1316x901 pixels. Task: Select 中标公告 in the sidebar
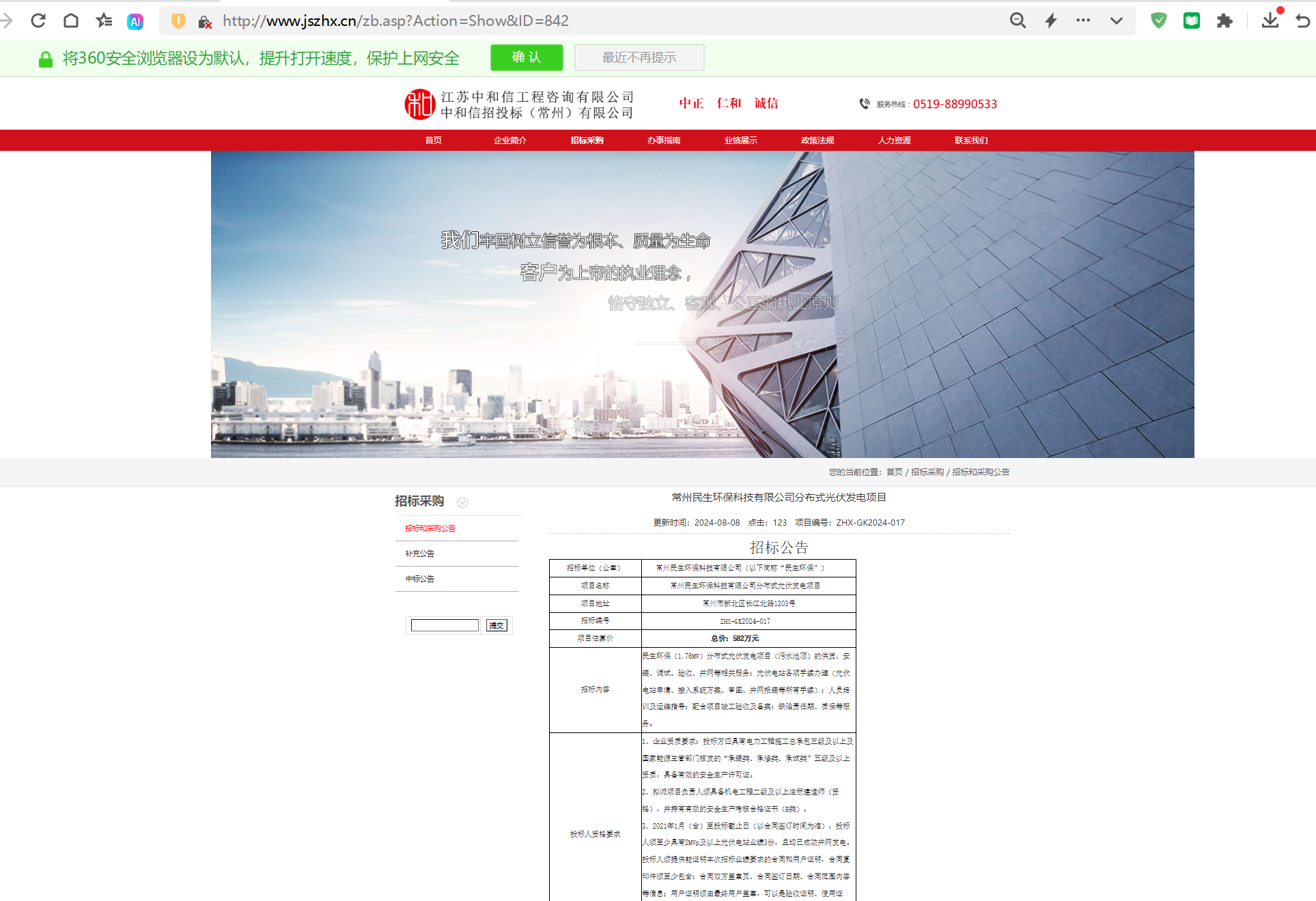(420, 579)
